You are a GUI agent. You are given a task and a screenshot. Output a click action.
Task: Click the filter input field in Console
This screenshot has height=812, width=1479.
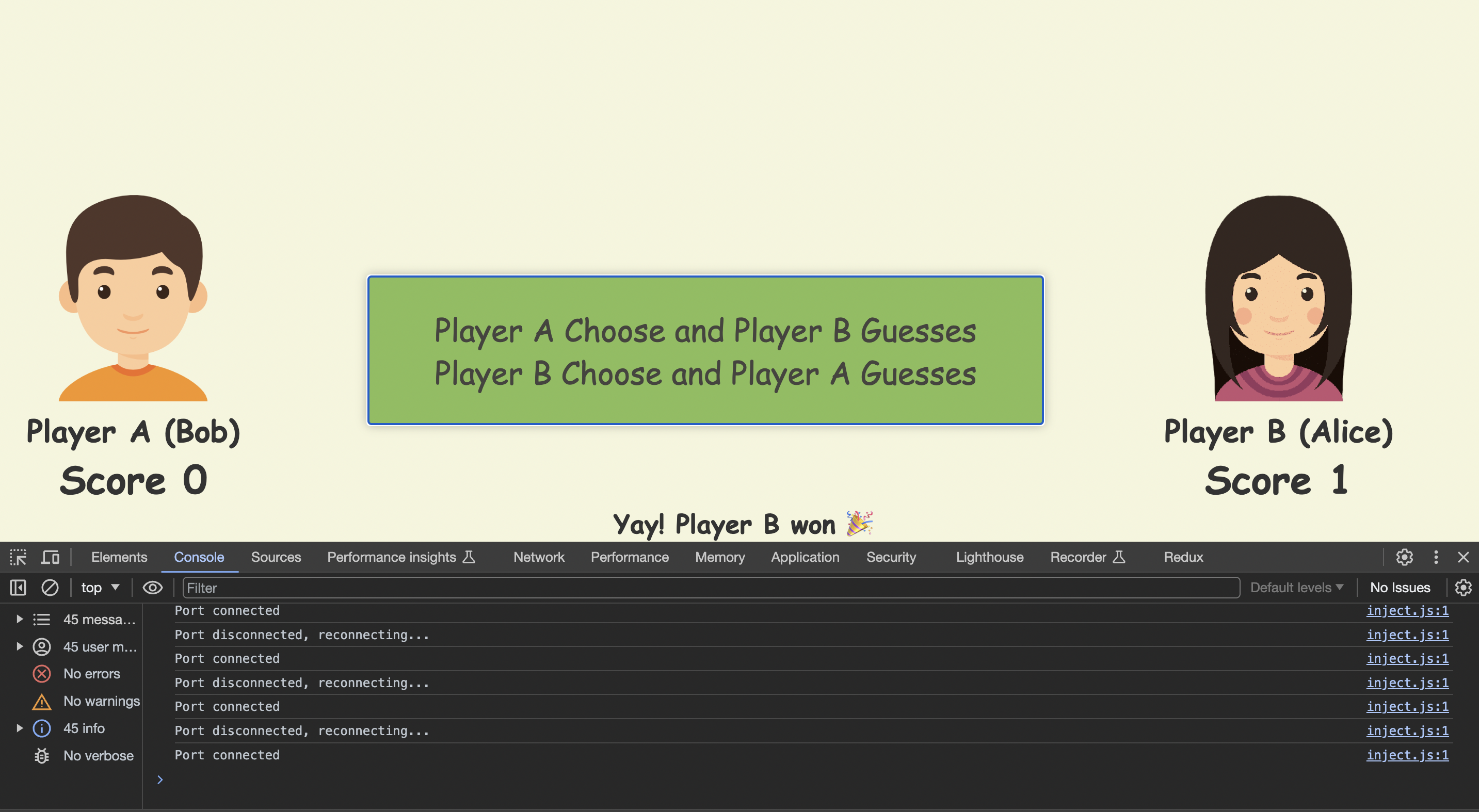pyautogui.click(x=710, y=587)
